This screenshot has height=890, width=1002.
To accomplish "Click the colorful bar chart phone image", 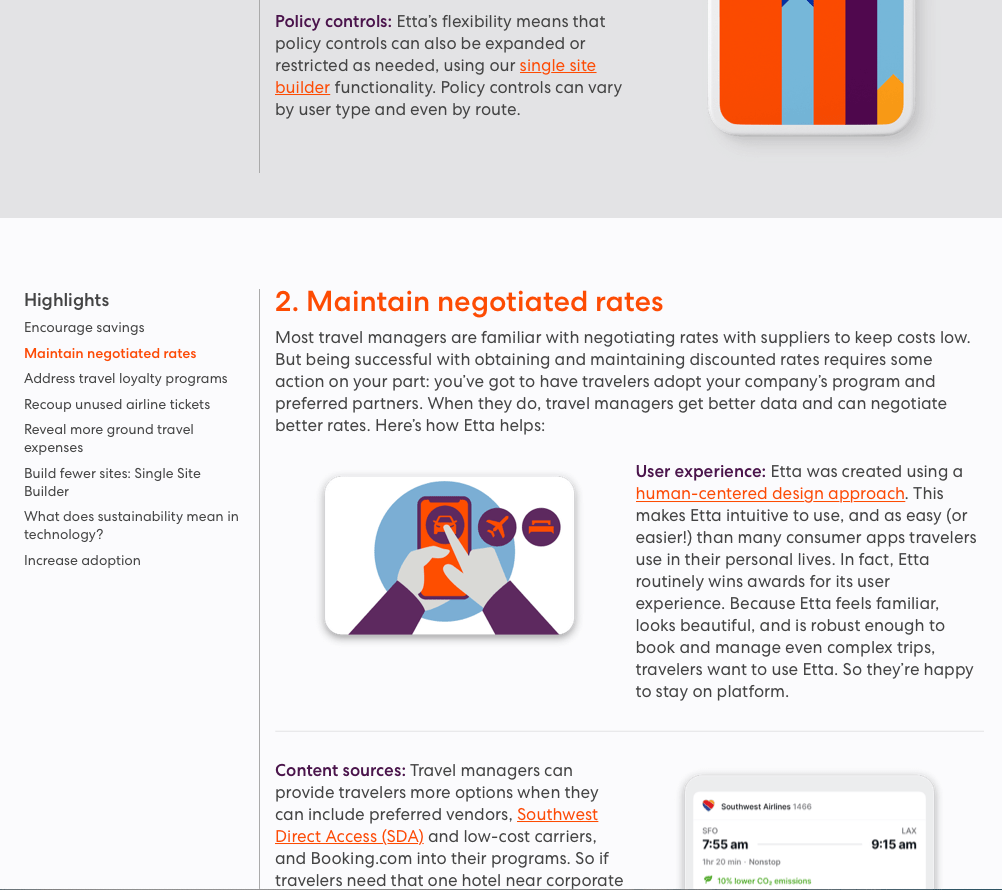I will [811, 62].
